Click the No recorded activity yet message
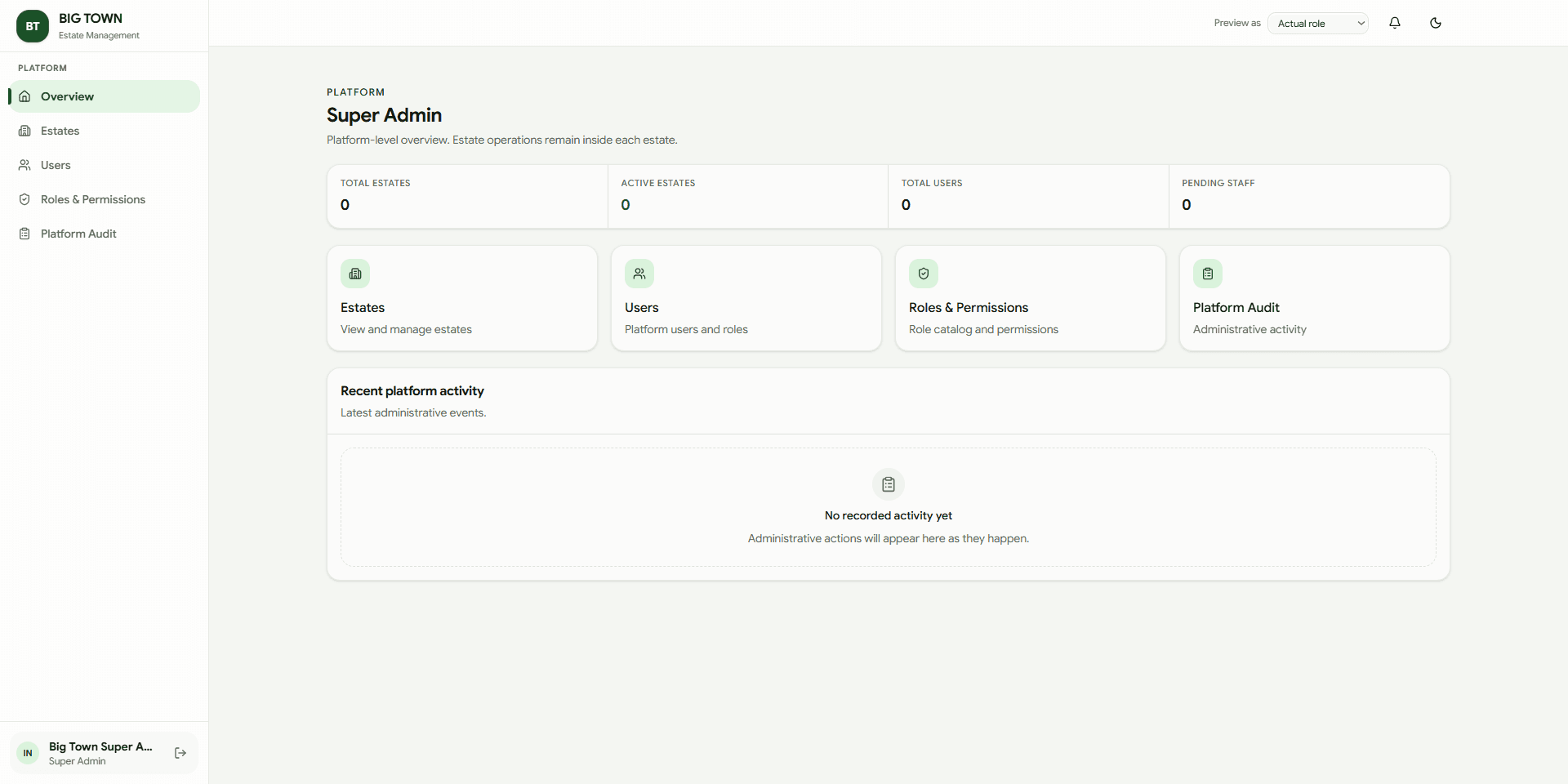Viewport: 1568px width, 784px height. (889, 515)
